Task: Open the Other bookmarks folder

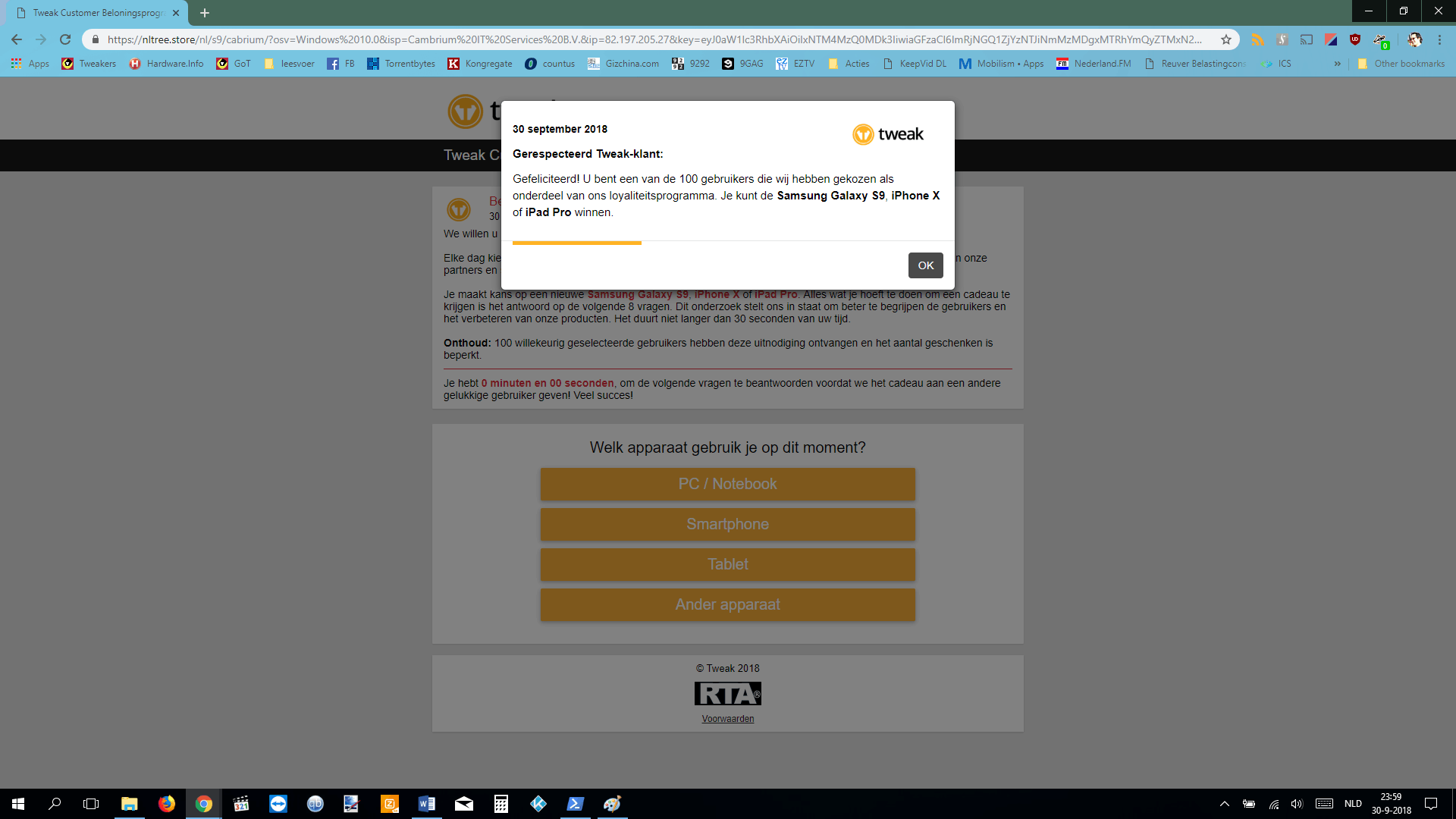Action: pyautogui.click(x=1401, y=64)
